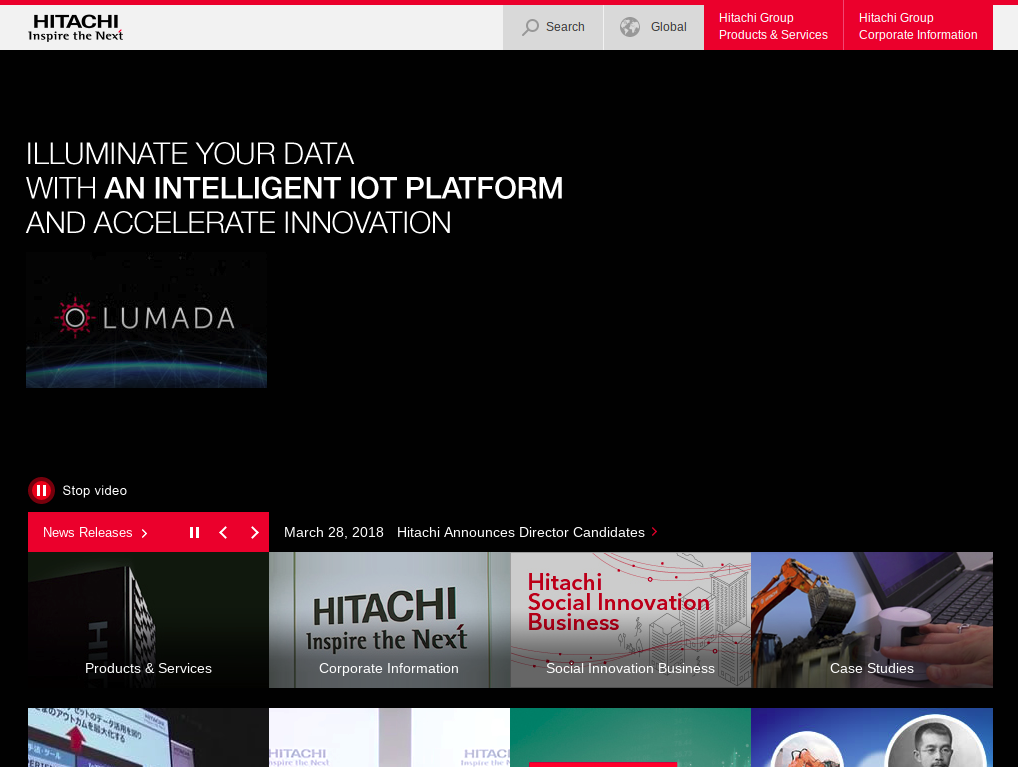Pause the news ticker rotation
Screen dimensions: 1018x767
[x=194, y=533]
